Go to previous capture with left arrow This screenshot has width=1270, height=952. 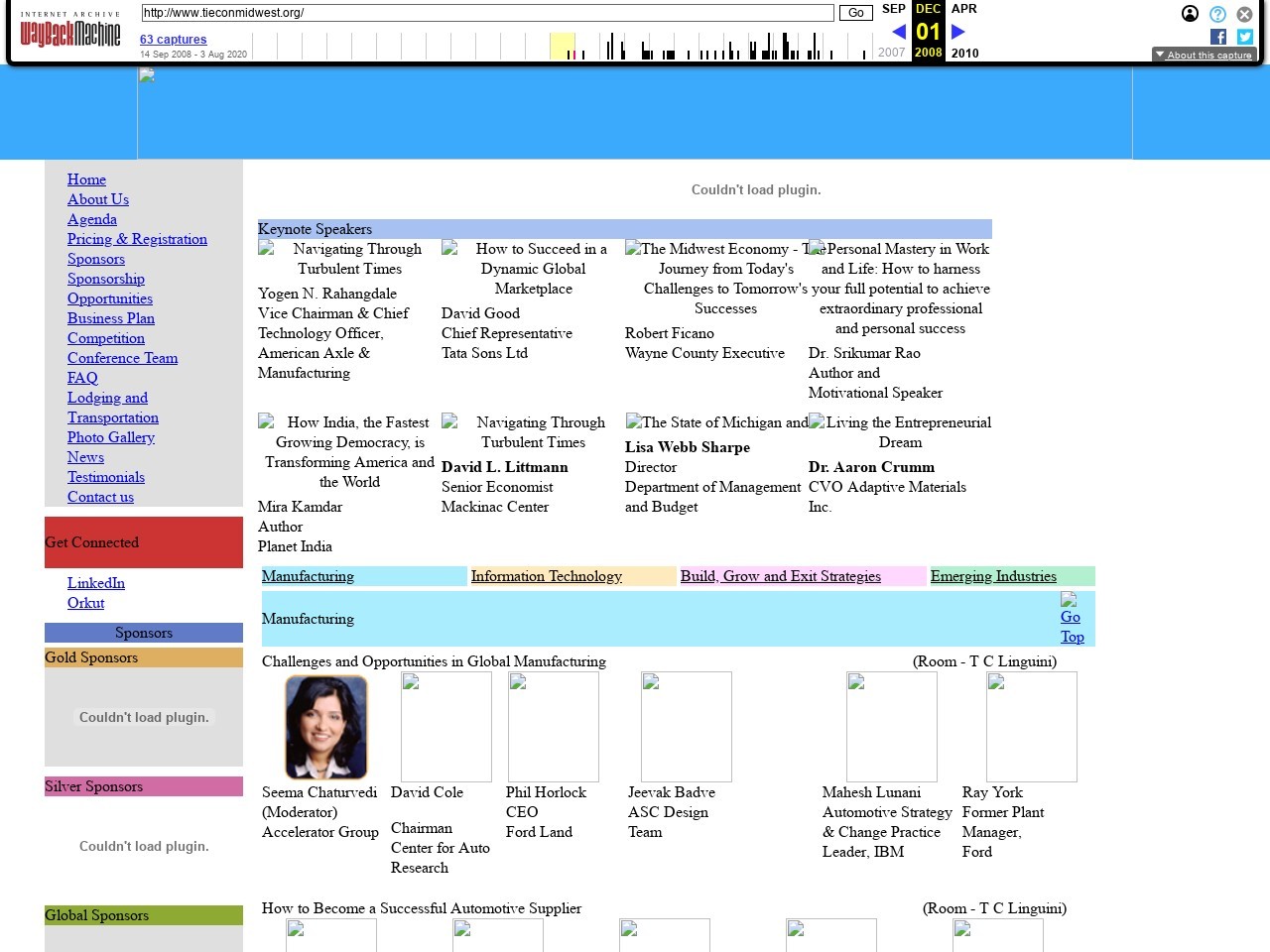[x=899, y=32]
